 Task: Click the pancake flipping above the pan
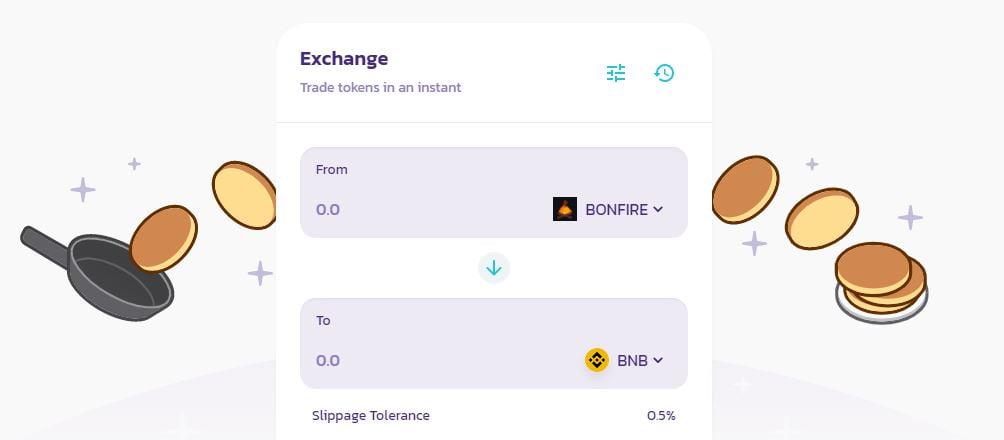tap(163, 238)
